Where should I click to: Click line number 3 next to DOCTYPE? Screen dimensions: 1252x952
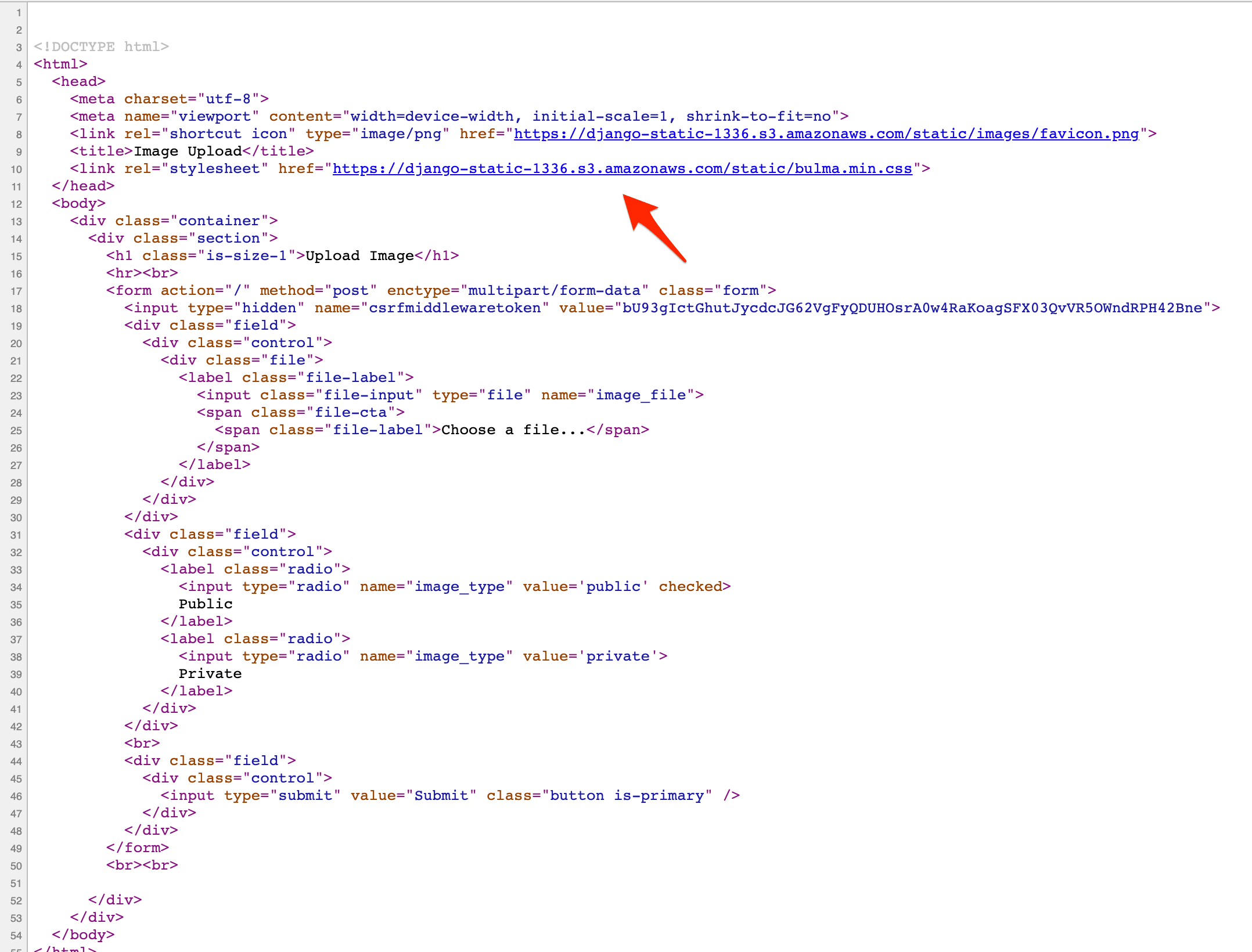[x=18, y=46]
